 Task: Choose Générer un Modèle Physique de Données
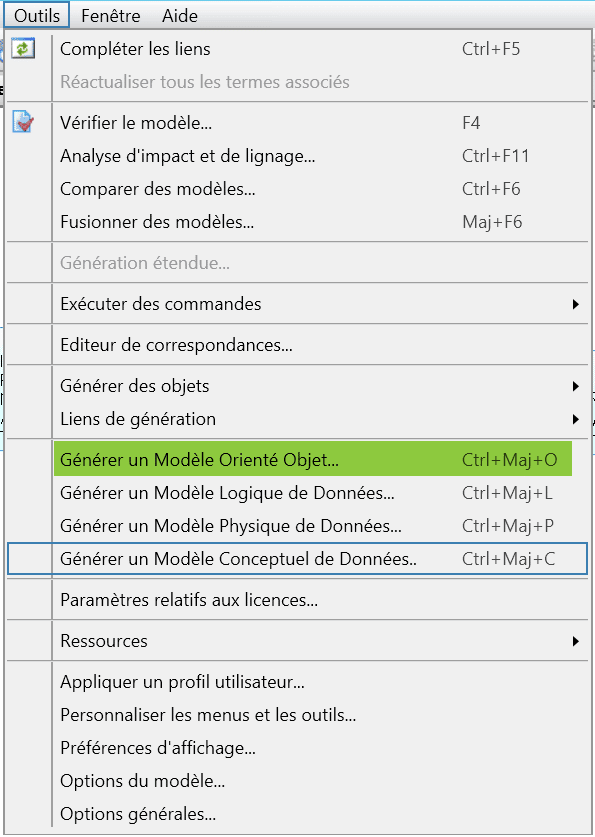click(x=313, y=526)
